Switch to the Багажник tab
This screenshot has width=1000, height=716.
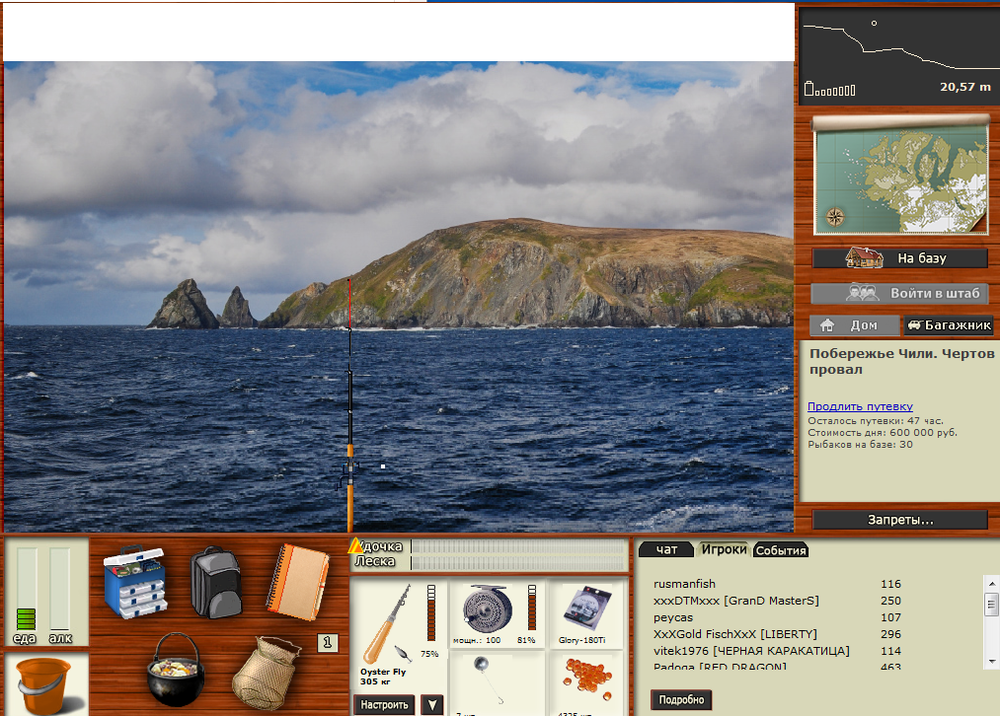(949, 325)
